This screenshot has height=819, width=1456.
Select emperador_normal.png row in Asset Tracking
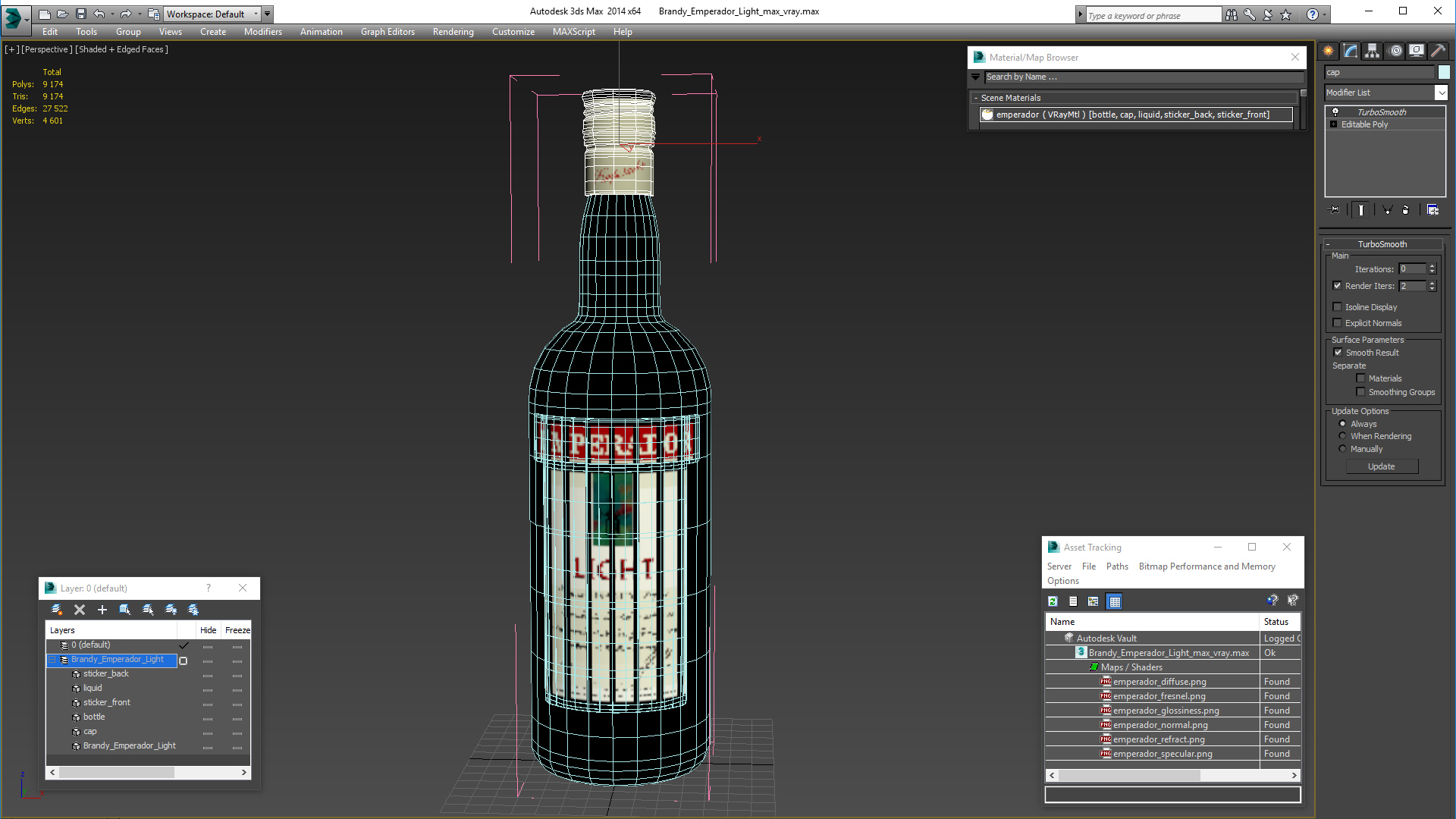(1172, 725)
